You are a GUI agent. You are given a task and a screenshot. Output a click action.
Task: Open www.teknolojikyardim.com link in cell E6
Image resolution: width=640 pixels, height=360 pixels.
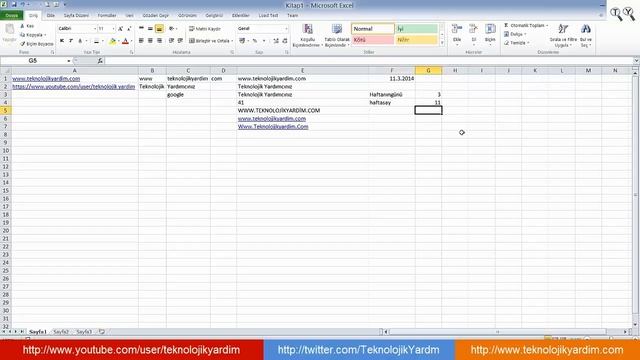click(x=272, y=118)
